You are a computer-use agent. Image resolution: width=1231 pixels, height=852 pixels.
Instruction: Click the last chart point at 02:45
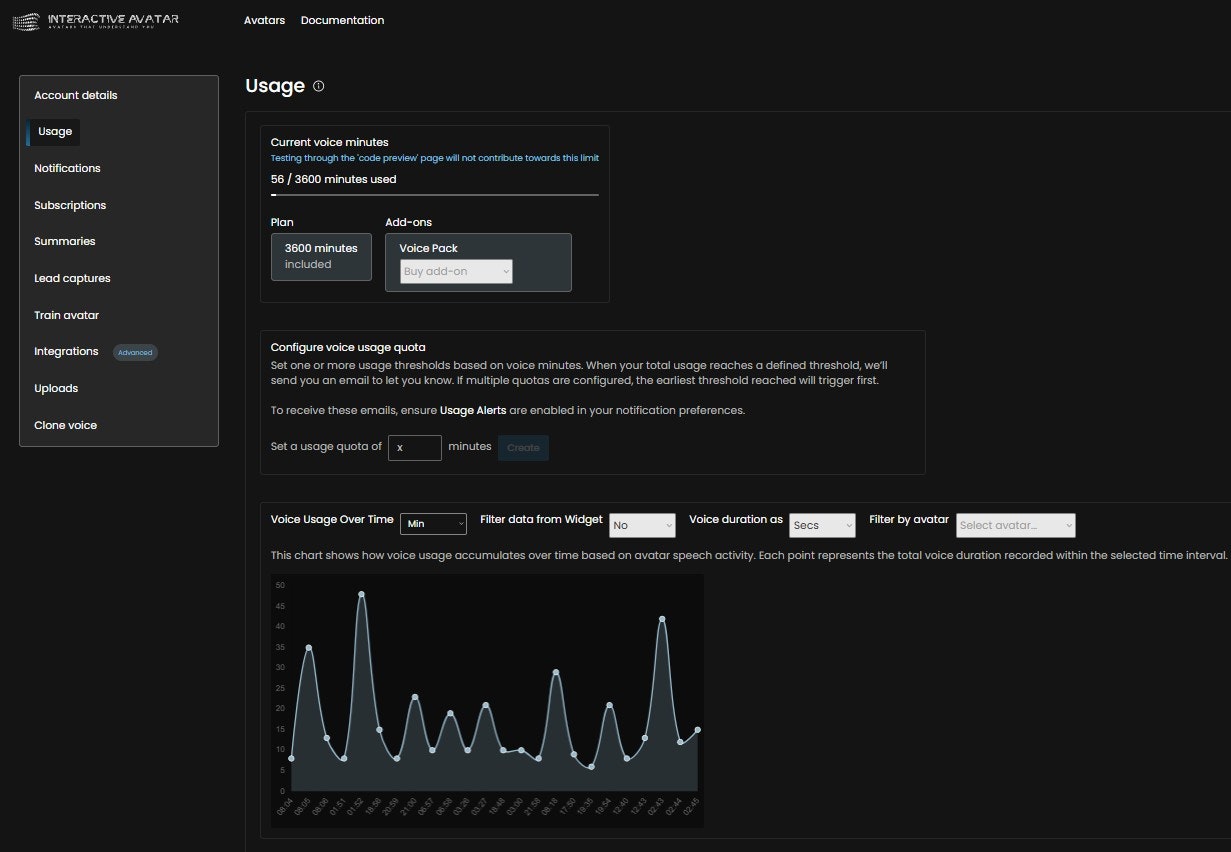[x=698, y=730]
